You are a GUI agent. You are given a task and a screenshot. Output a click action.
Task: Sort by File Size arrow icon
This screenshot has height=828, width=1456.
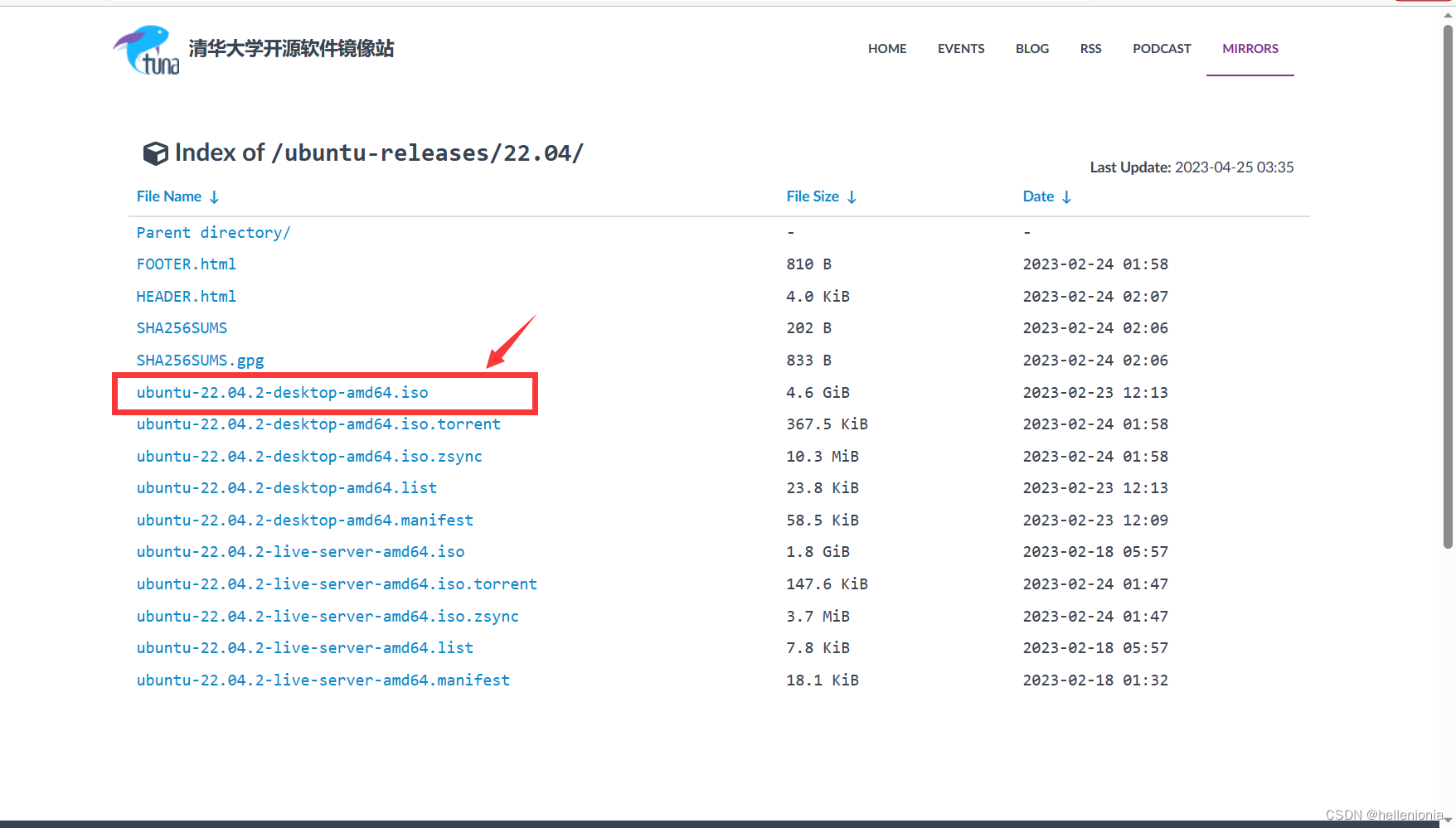pyautogui.click(x=852, y=197)
